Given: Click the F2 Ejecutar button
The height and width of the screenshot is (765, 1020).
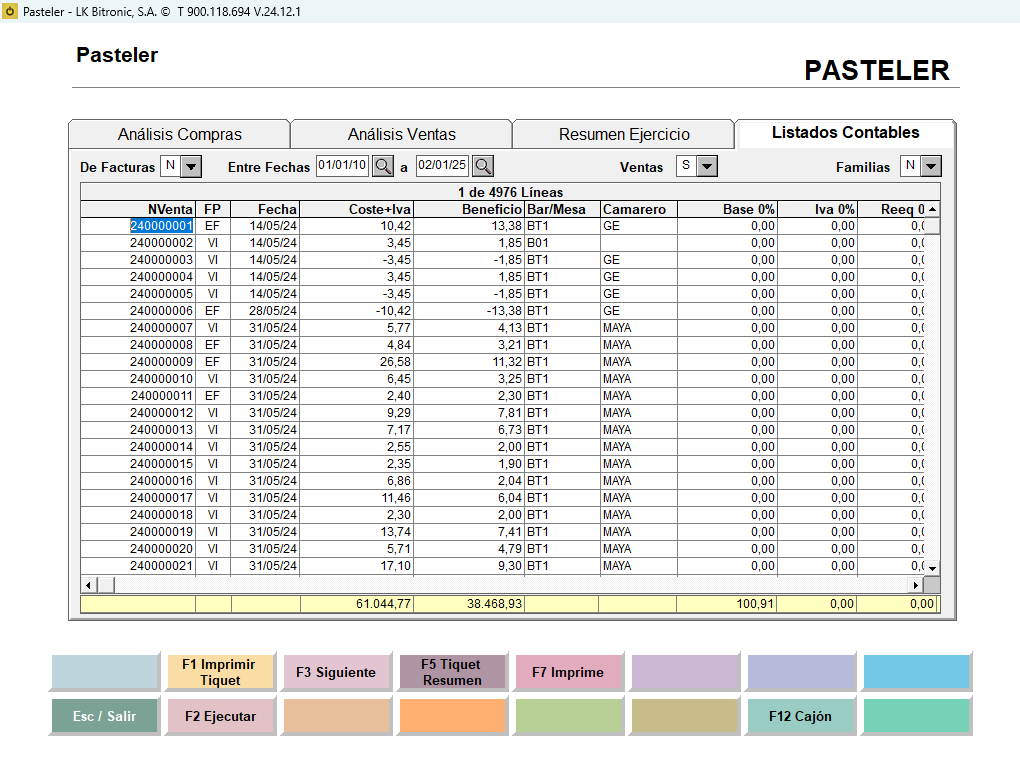Looking at the screenshot, I should [x=220, y=716].
